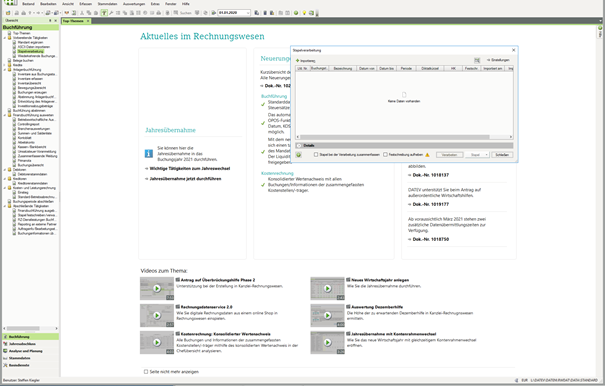The image size is (605, 386).
Task: Open the Stapel button dropdown arrow
Action: (487, 155)
